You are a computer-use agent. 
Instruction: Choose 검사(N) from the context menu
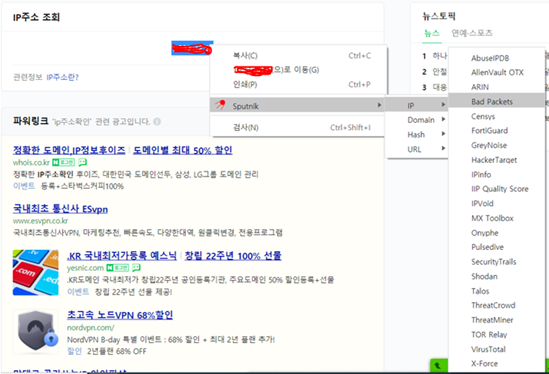coord(298,127)
